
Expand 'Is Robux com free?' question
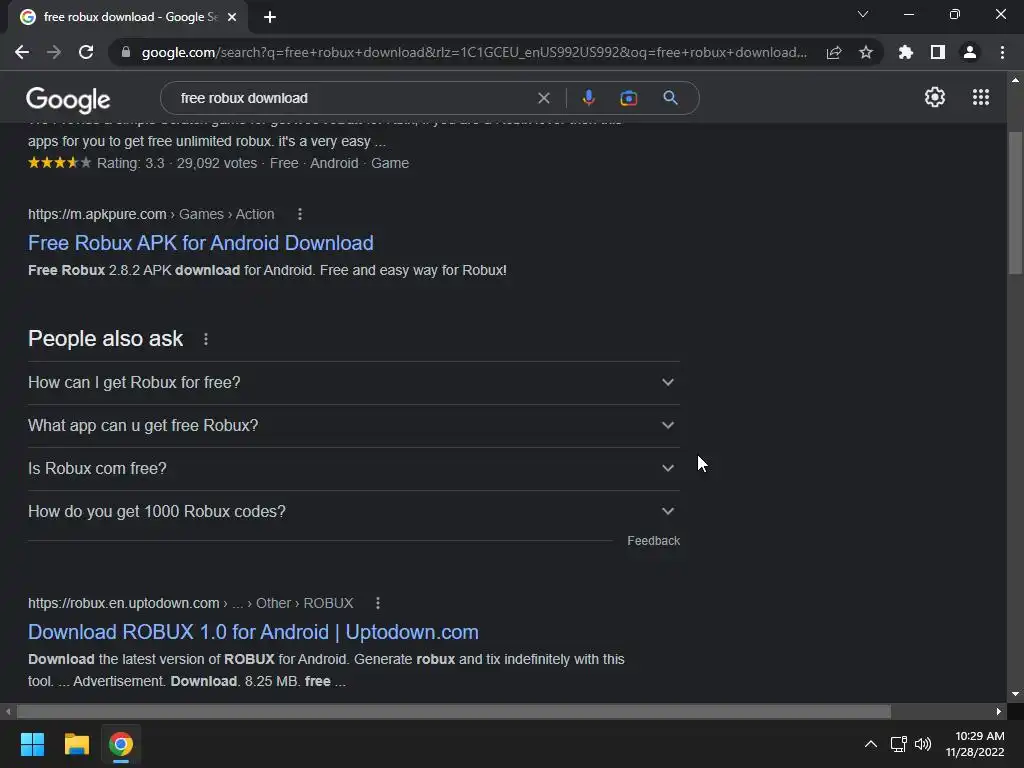click(353, 469)
